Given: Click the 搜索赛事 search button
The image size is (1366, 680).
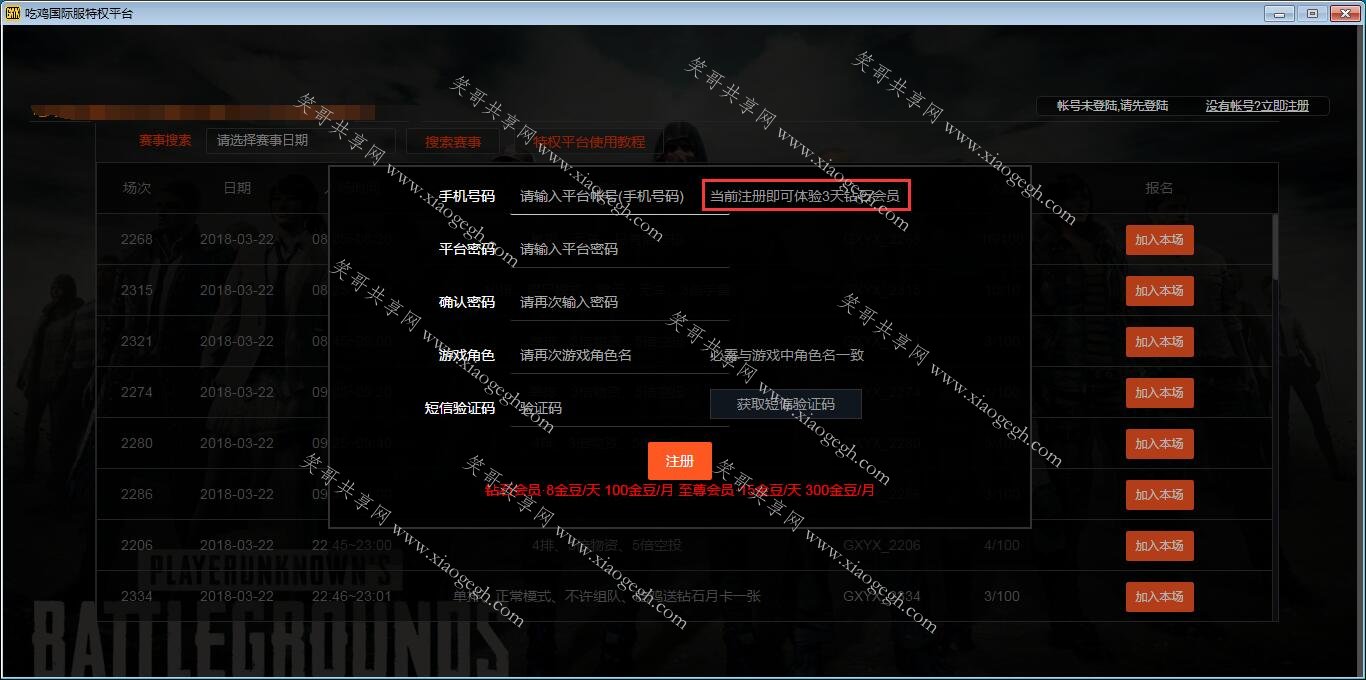Looking at the screenshot, I should 453,142.
